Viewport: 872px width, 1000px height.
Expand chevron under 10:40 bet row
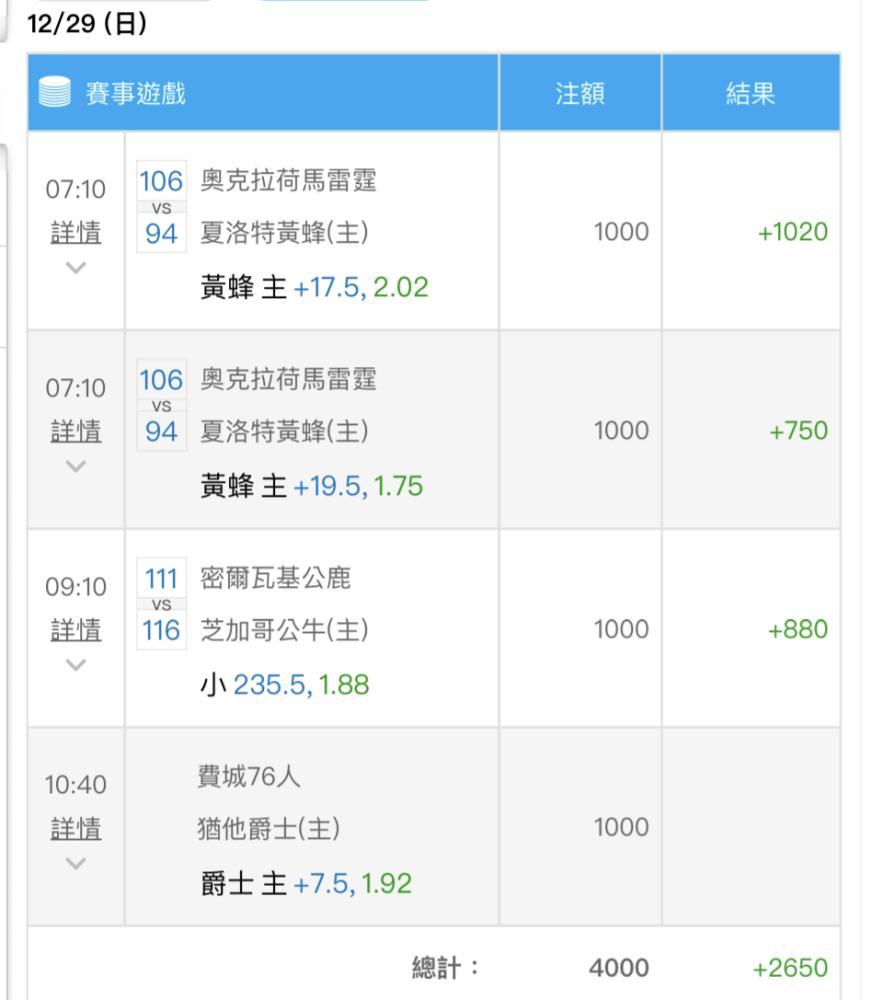76,864
